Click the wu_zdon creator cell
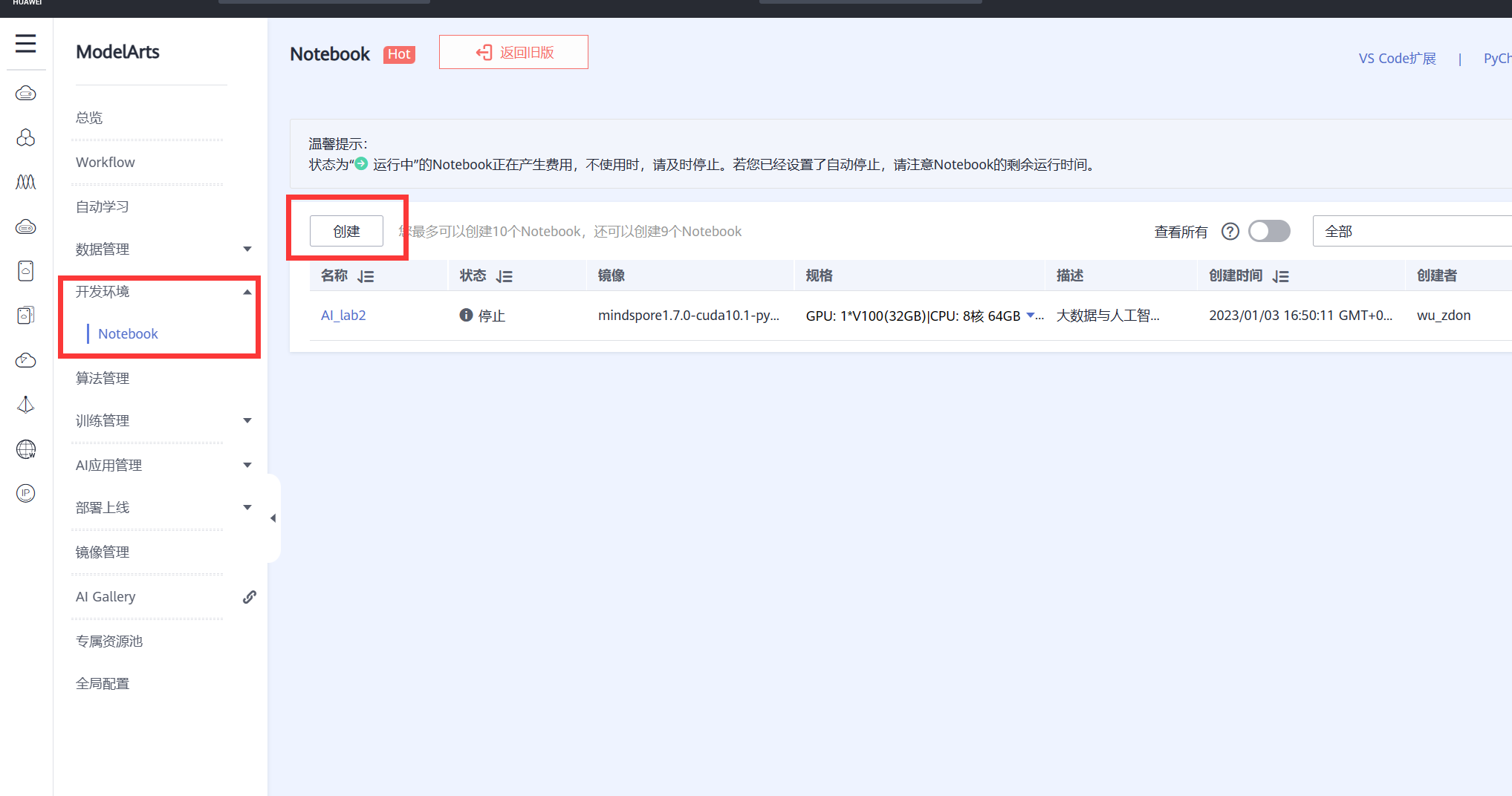 (x=1444, y=316)
